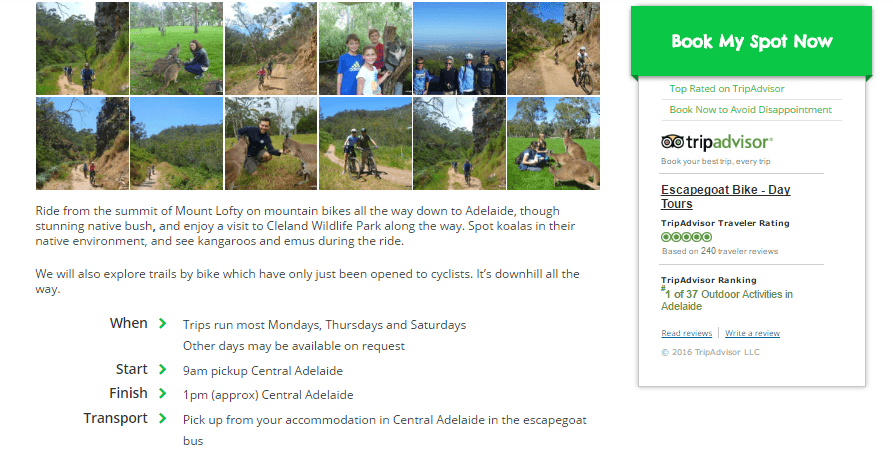The height and width of the screenshot is (450, 893).
Task: Click the Top Rated on TripAdvisor text
Action: (726, 89)
